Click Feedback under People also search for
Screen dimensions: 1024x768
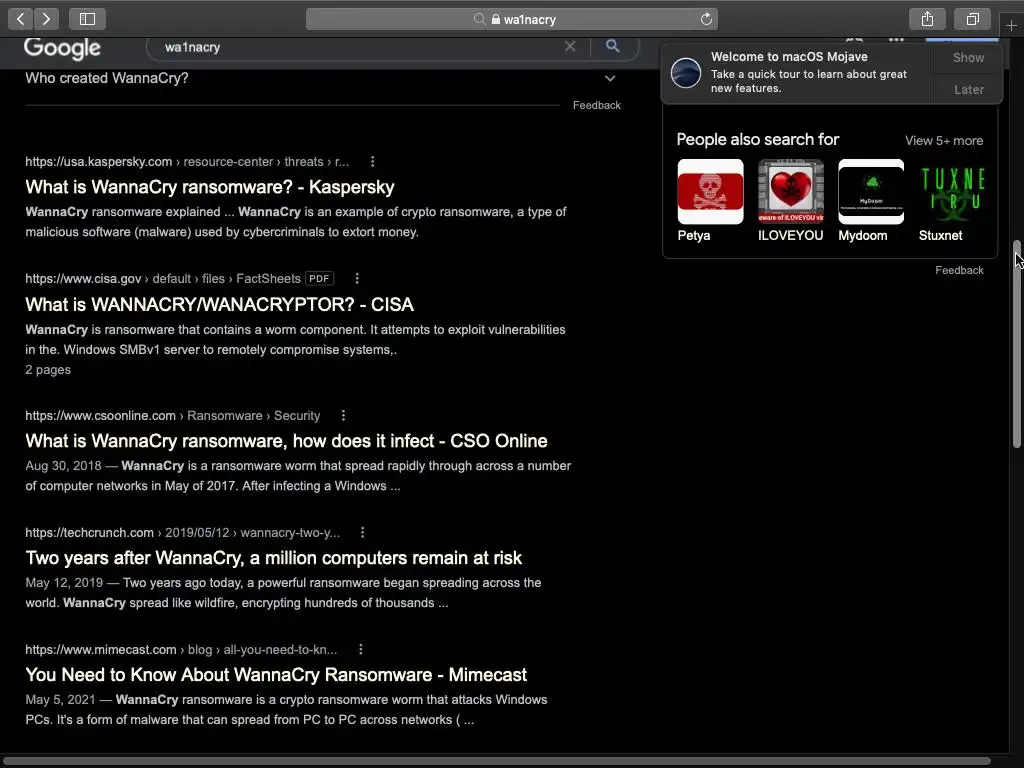click(959, 270)
